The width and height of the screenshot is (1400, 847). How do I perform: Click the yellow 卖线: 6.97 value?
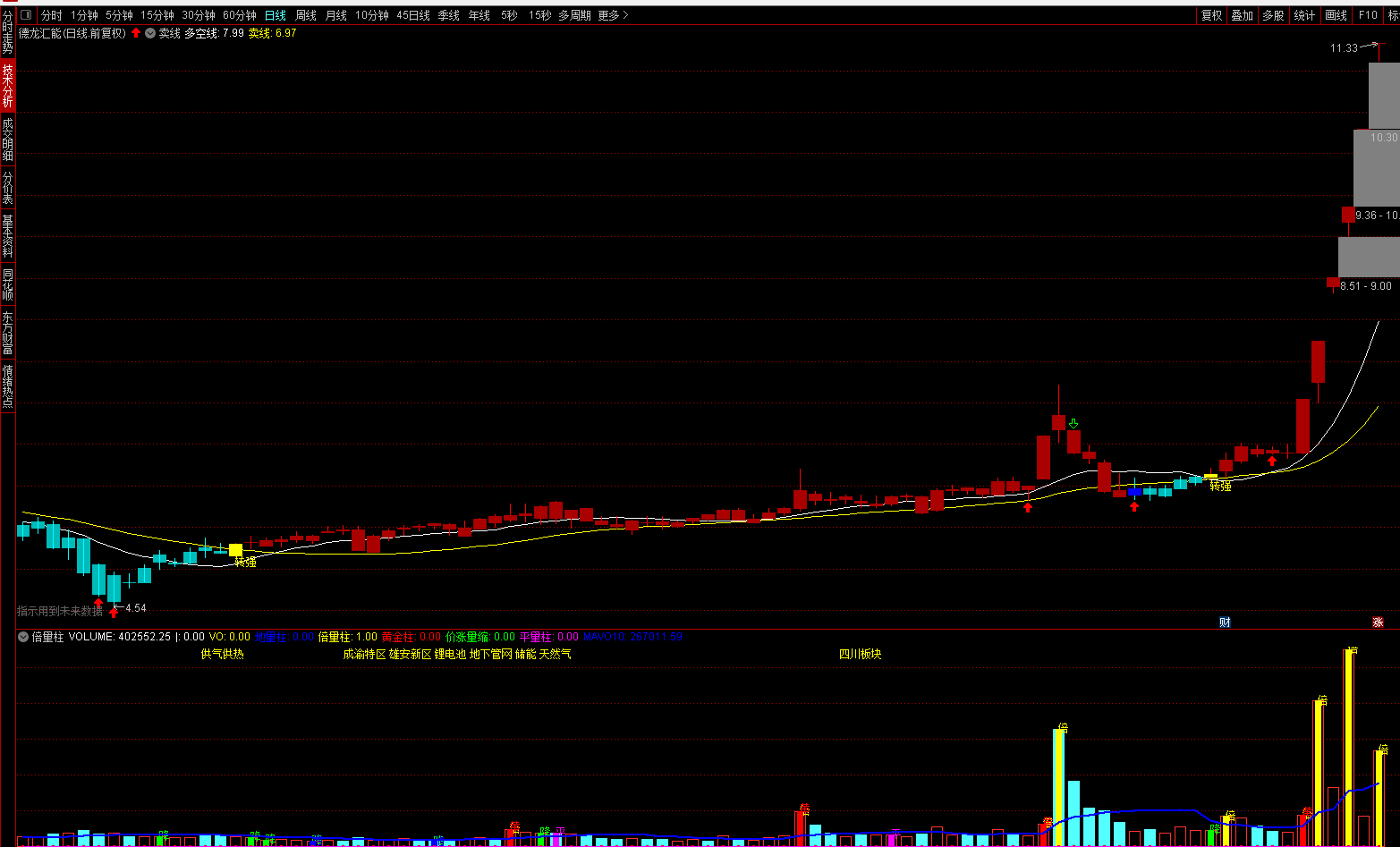pyautogui.click(x=272, y=33)
